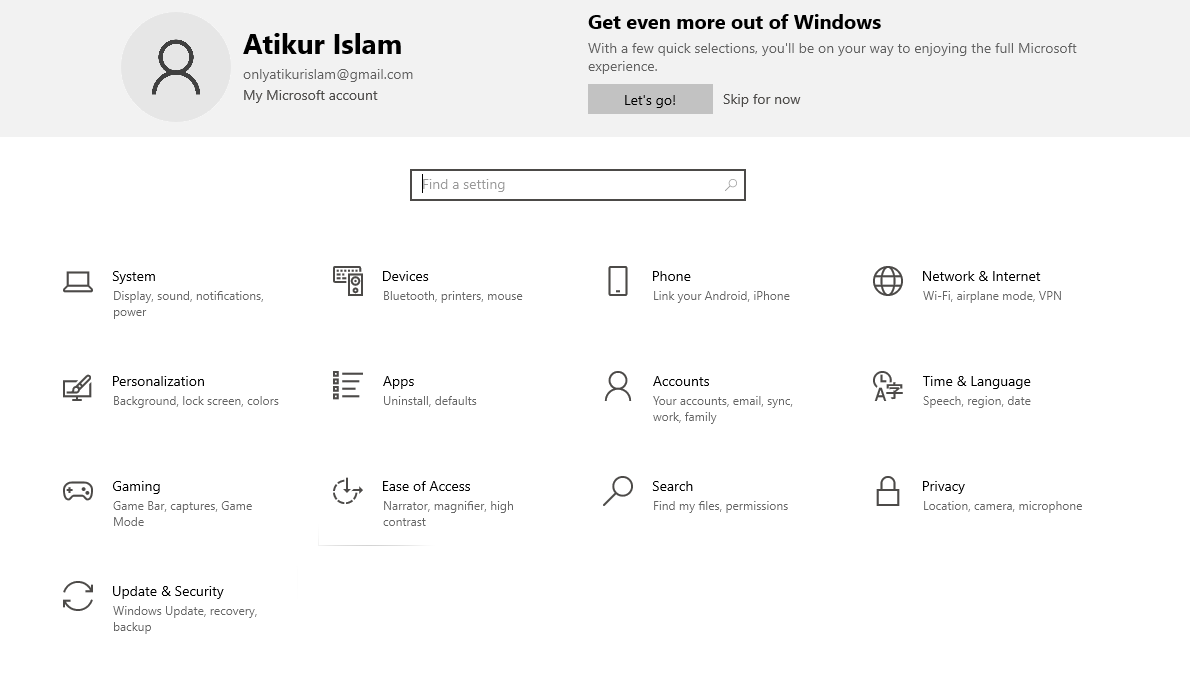Select Skip for now
This screenshot has width=1190, height=691.
(x=761, y=99)
